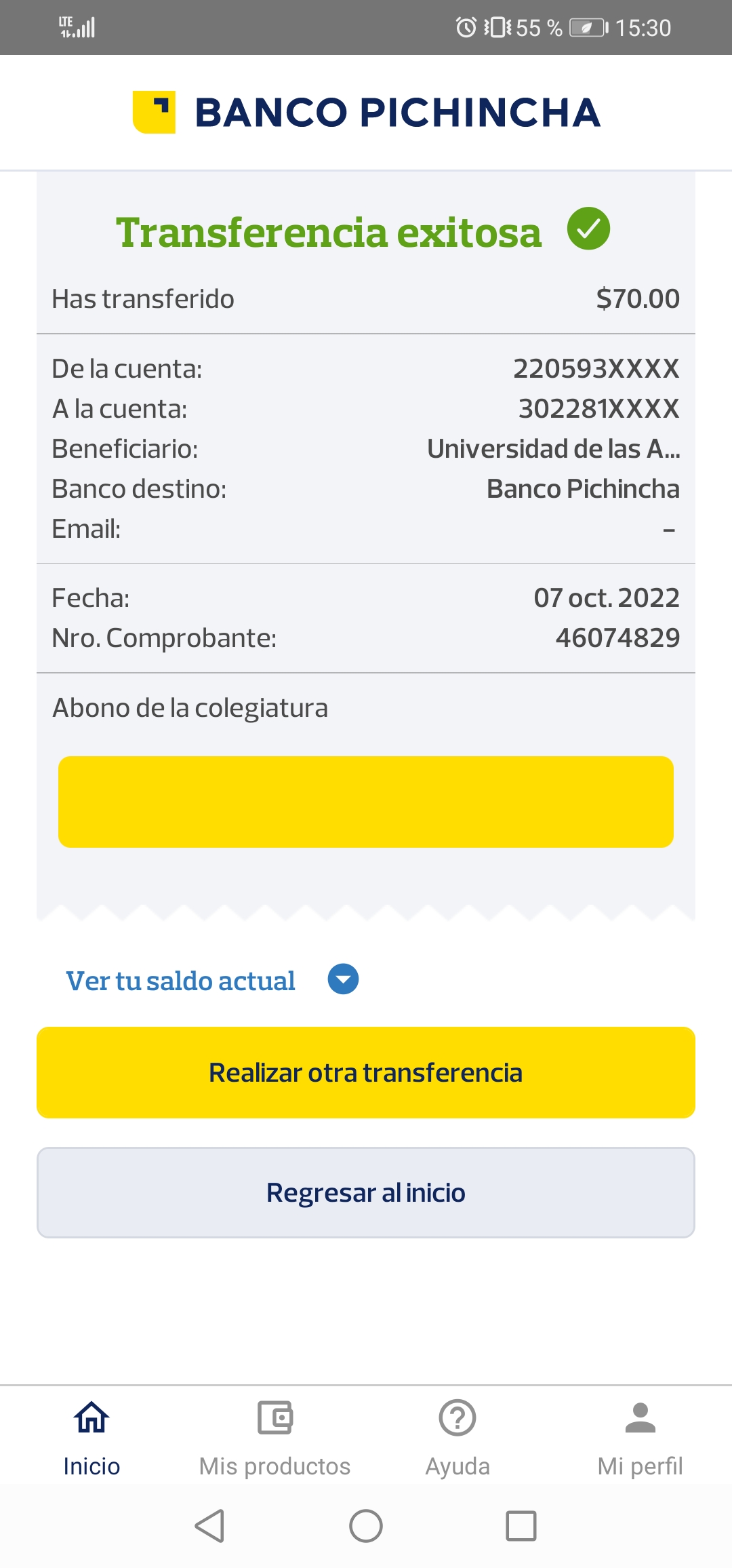Select the Nro. Comprobante number 46074829
The height and width of the screenshot is (1568, 732).
coord(617,638)
